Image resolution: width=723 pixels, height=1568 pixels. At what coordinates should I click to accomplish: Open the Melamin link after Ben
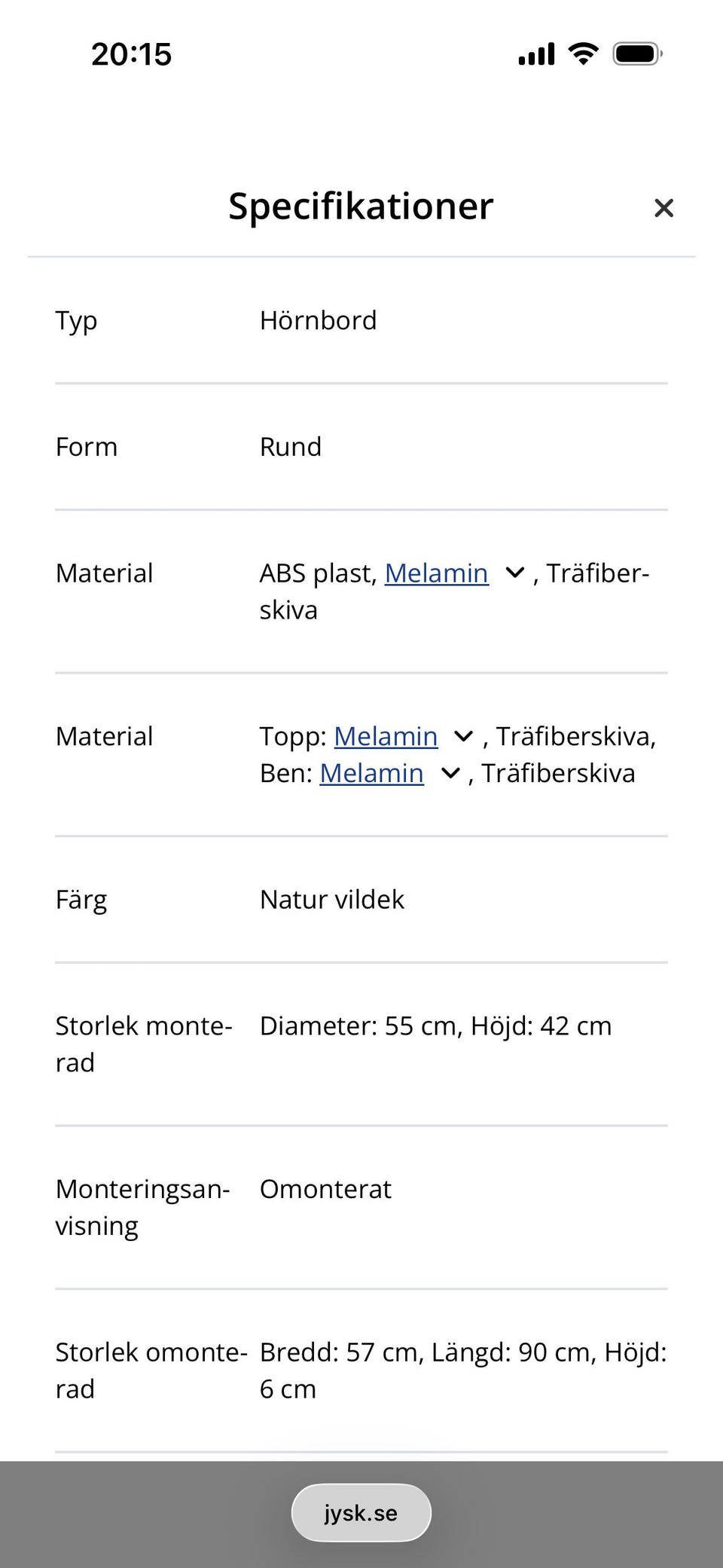pos(371,773)
